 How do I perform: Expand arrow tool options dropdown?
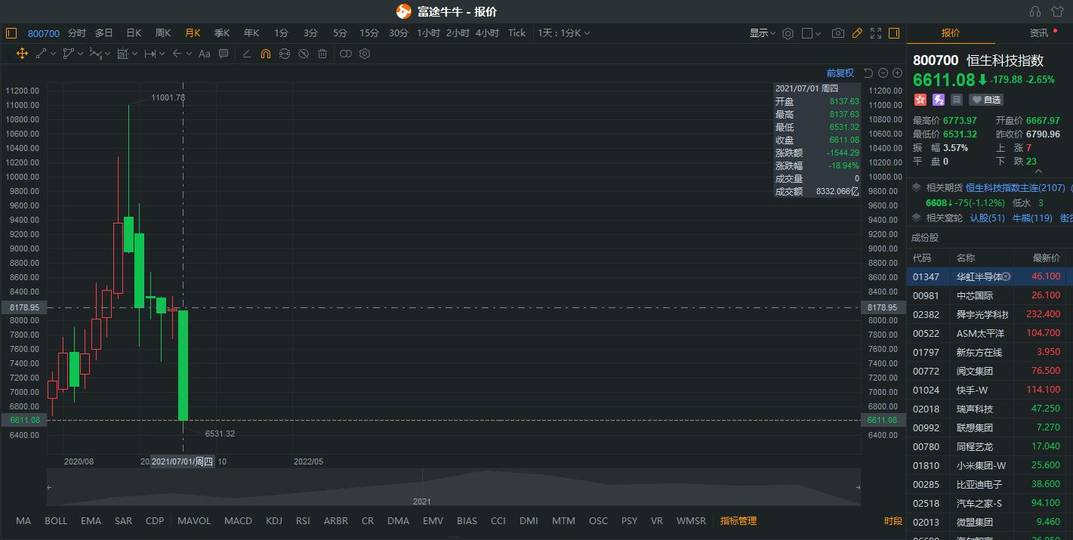tap(189, 53)
